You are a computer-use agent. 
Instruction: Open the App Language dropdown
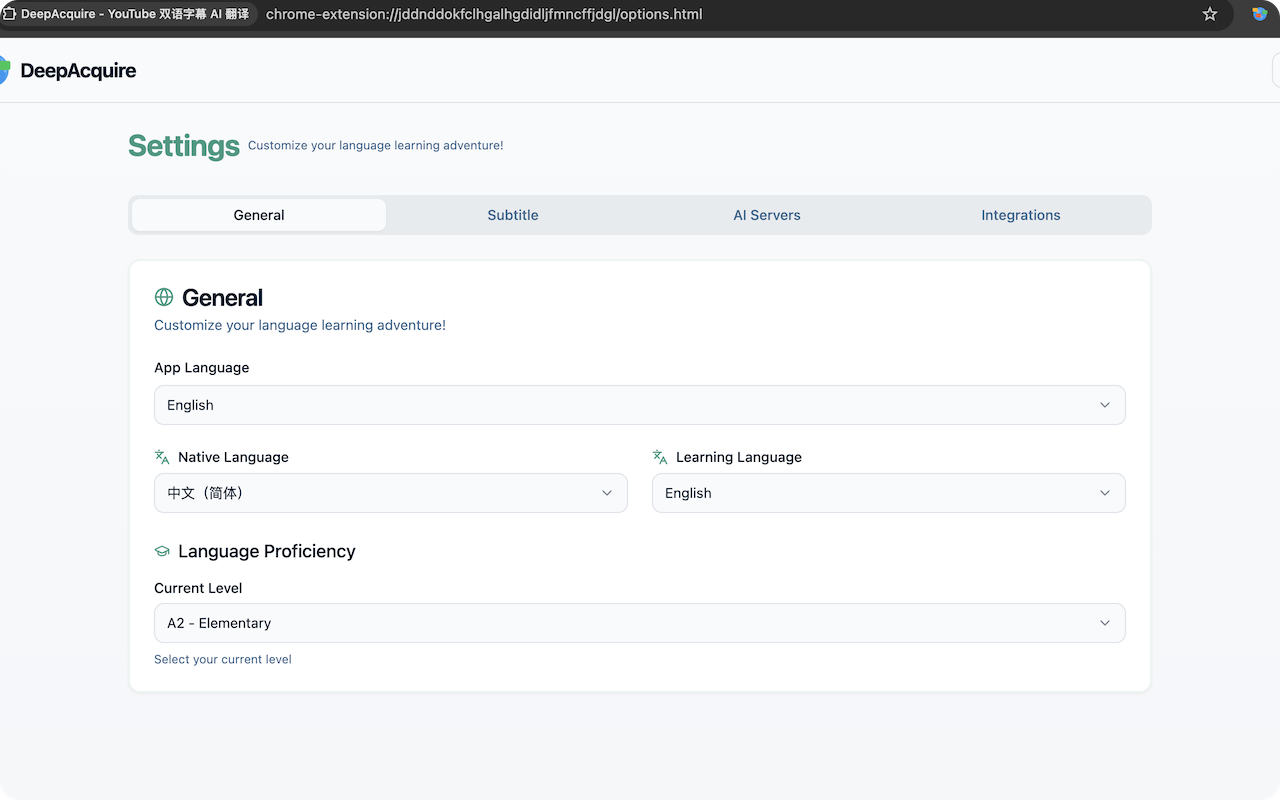[x=639, y=405]
